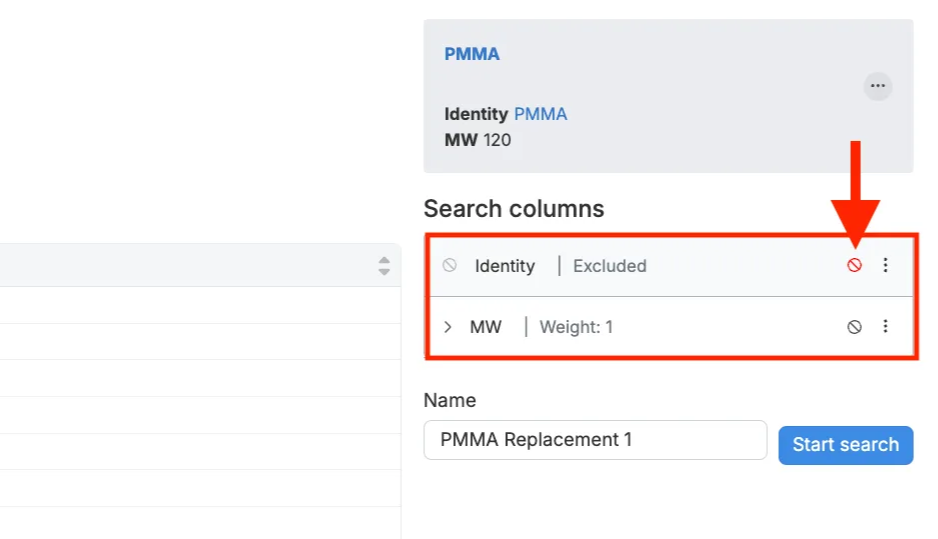Open the PMMA title link

pyautogui.click(x=472, y=54)
